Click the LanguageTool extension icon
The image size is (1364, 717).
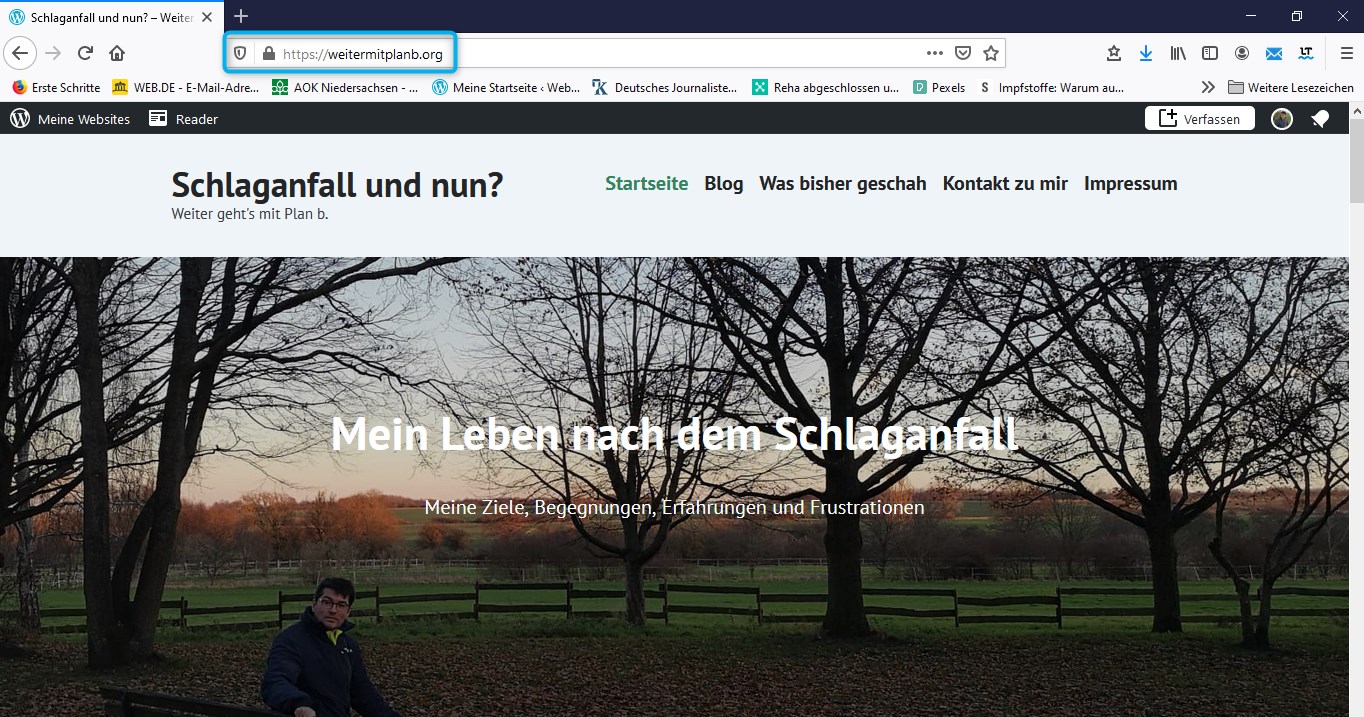(1306, 53)
